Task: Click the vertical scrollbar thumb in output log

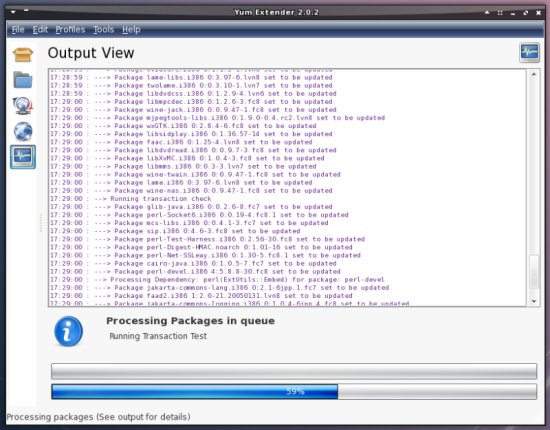Action: tap(534, 272)
